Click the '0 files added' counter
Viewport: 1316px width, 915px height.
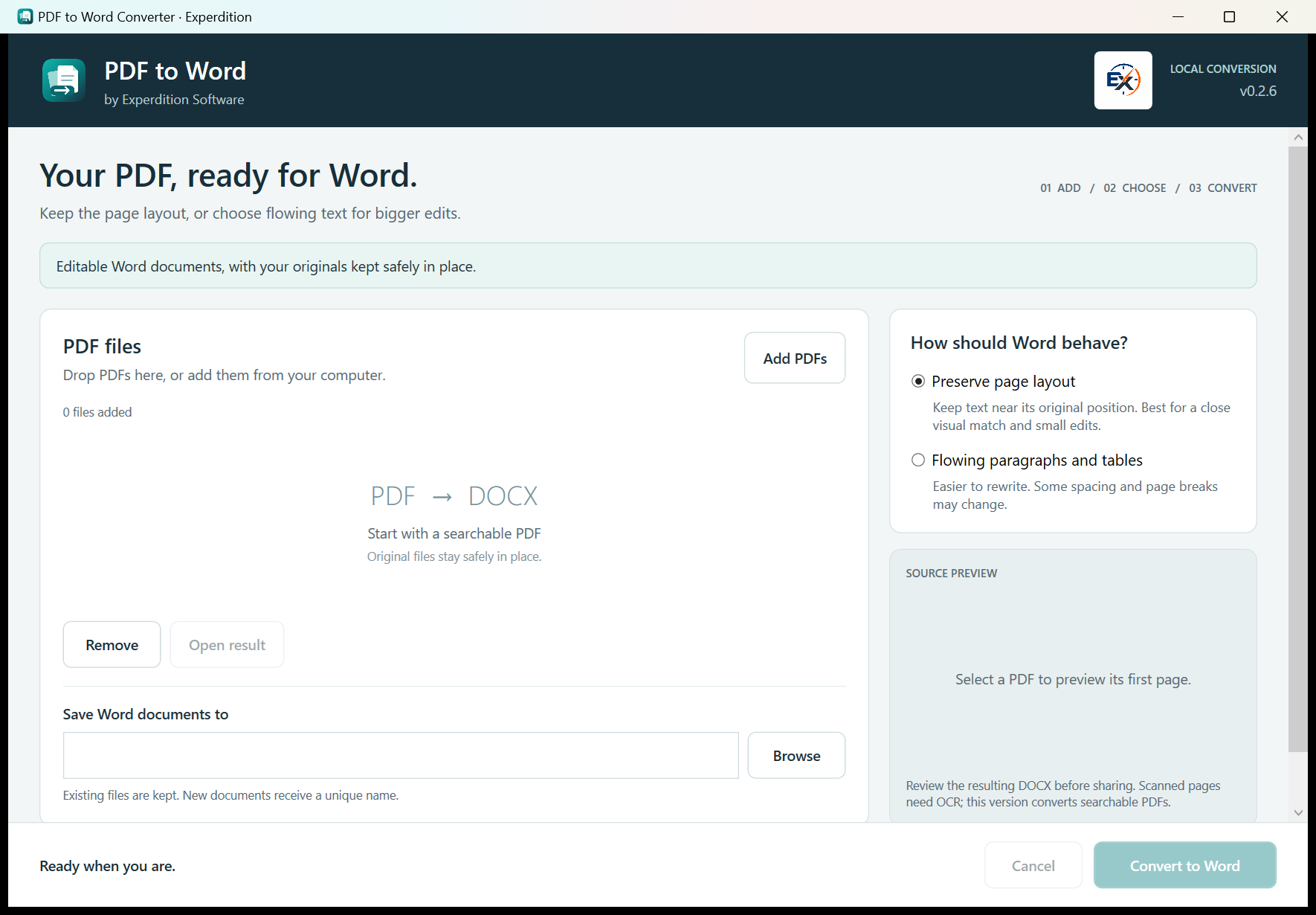pyautogui.click(x=97, y=412)
